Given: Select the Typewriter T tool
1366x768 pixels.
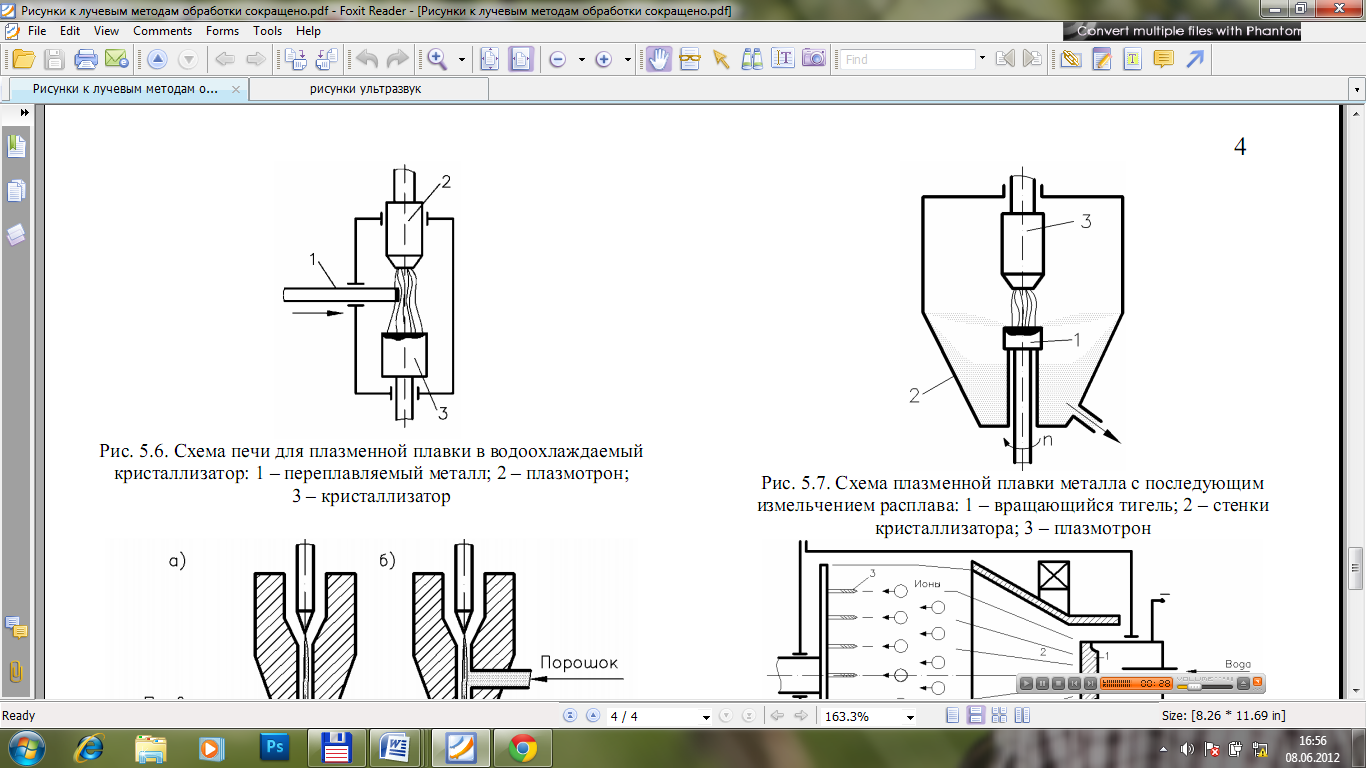Looking at the screenshot, I should click(1132, 59).
